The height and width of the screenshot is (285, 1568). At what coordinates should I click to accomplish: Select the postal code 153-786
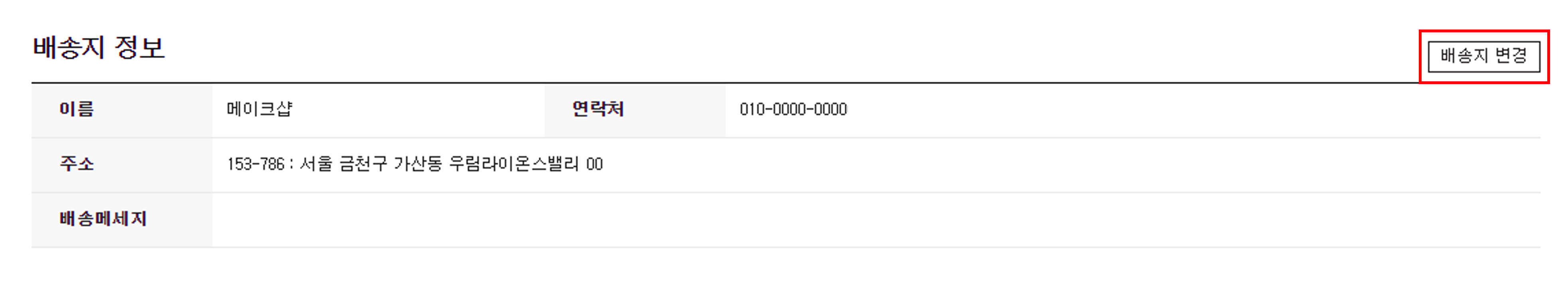256,164
